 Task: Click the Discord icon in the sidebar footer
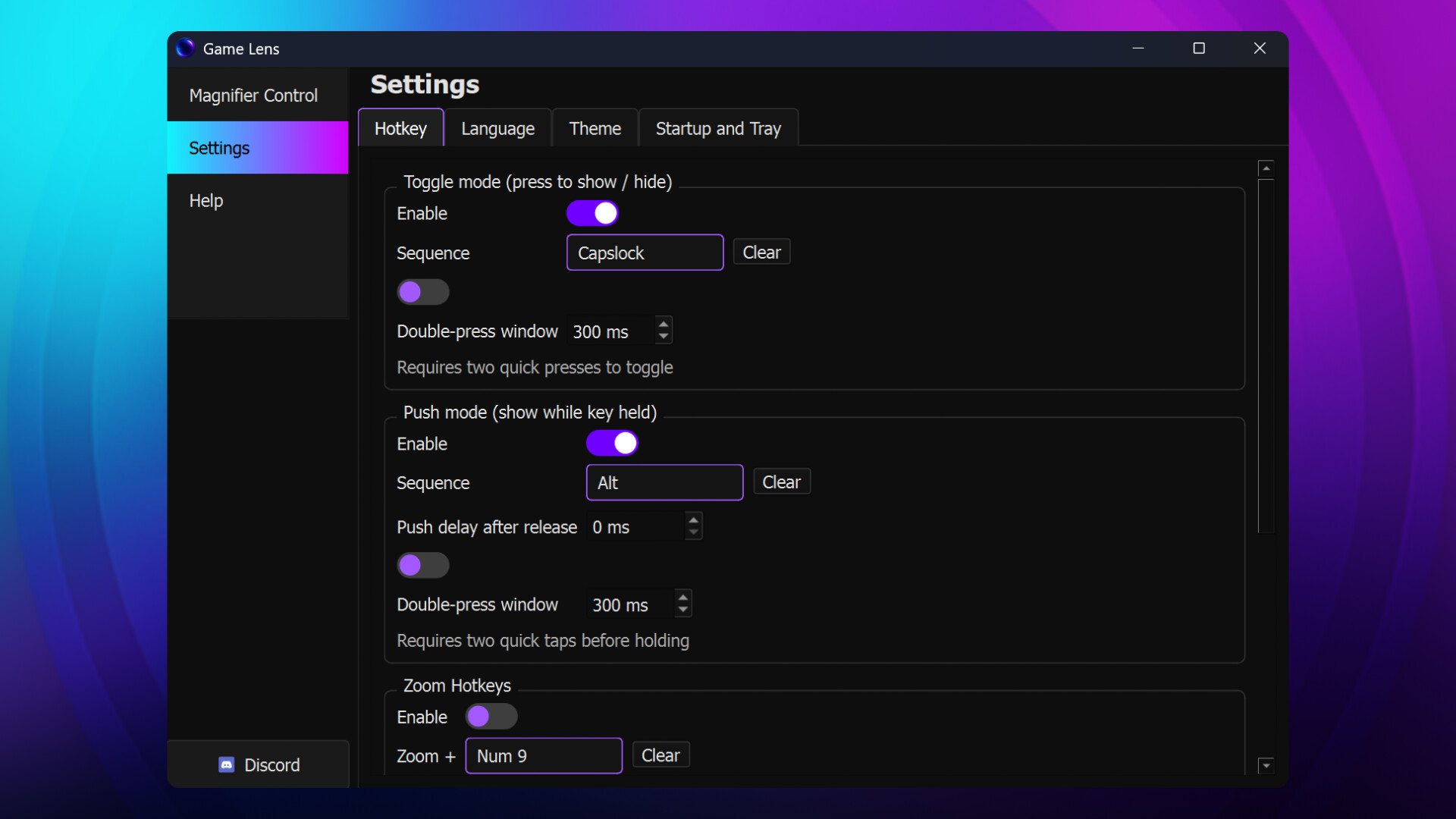(226, 764)
